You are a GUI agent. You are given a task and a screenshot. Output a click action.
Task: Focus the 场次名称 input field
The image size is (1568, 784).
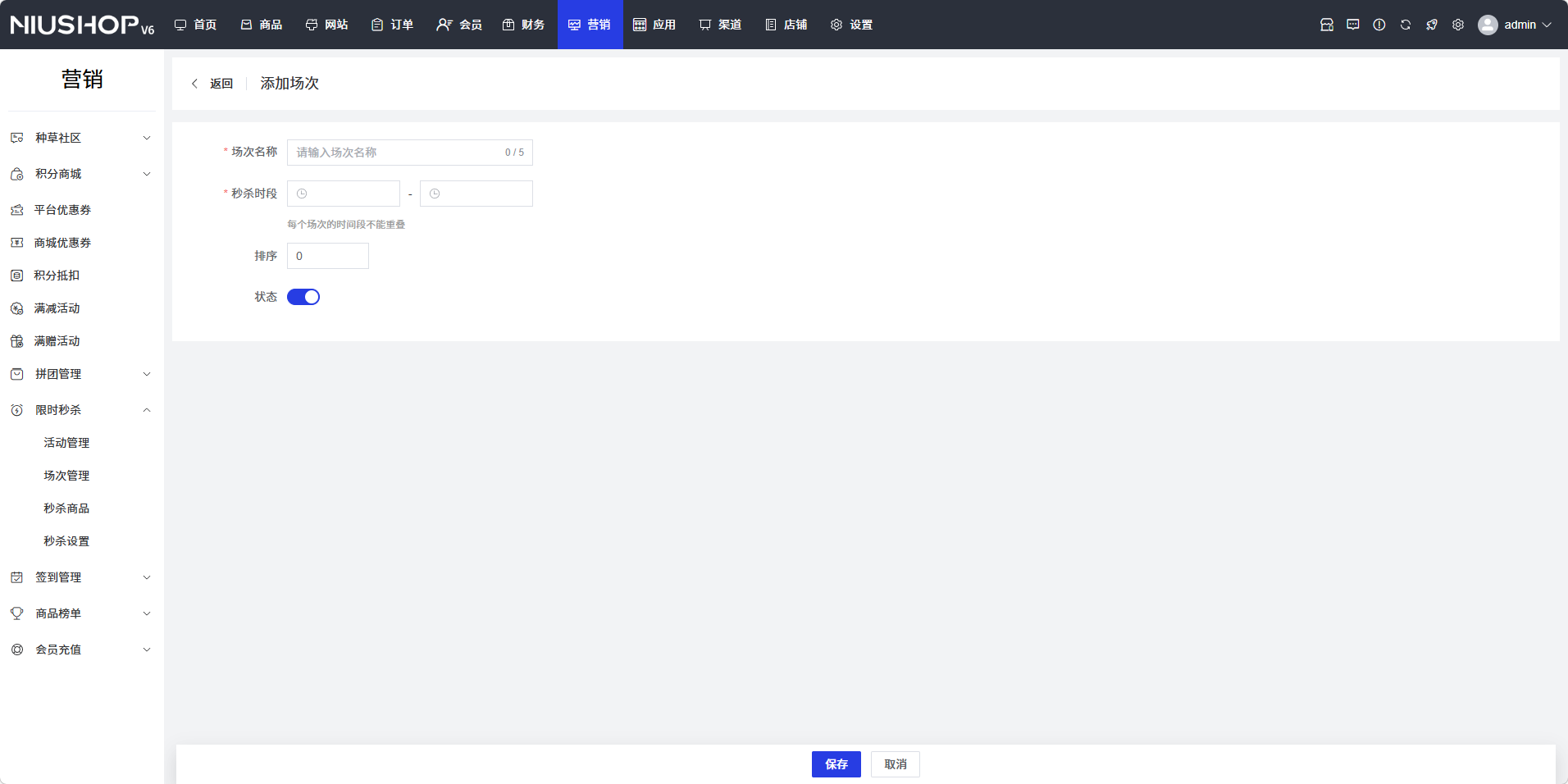pyautogui.click(x=410, y=153)
